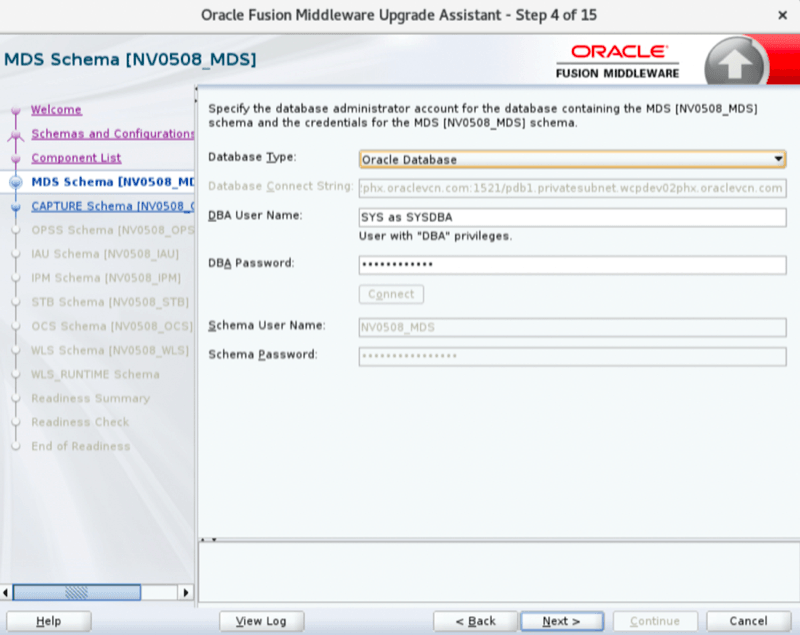Click the OCS Schema step text
Viewport: 800px width, 635px height.
(112, 326)
